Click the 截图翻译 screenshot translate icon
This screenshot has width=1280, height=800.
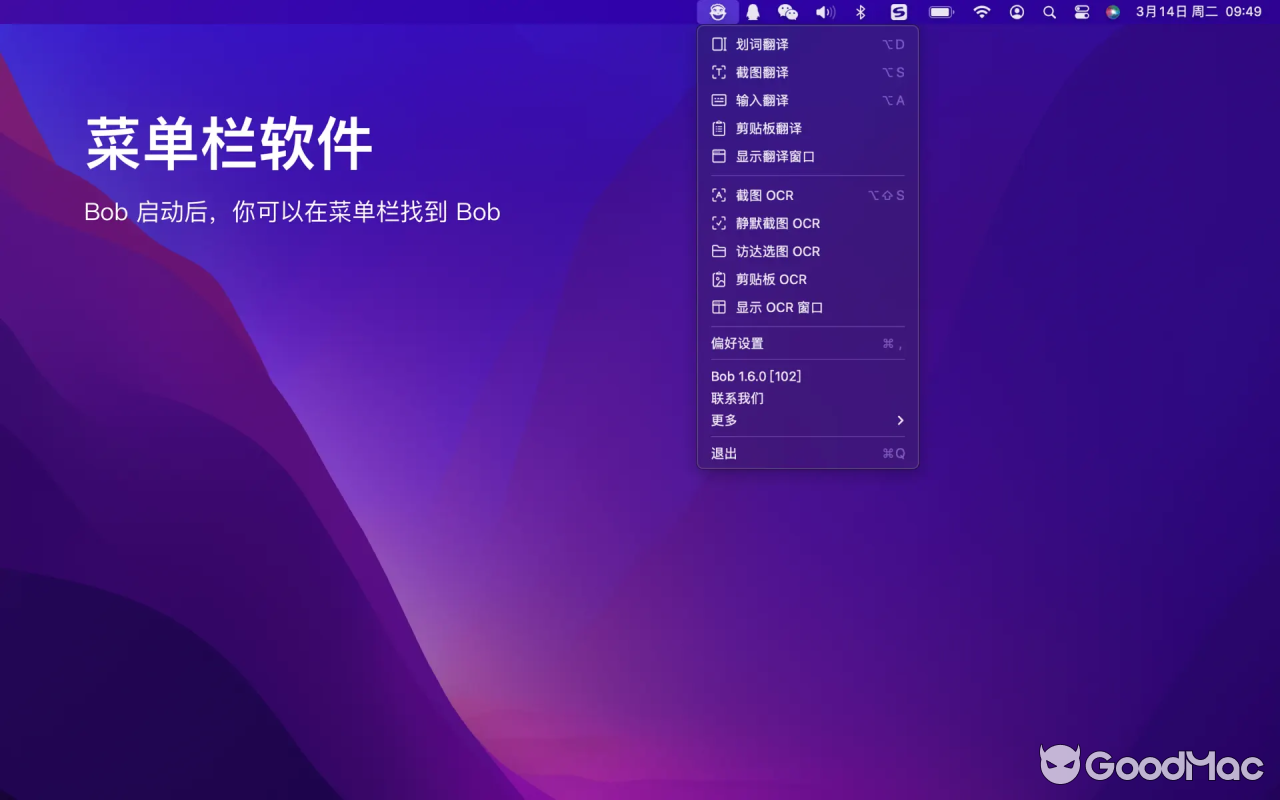pyautogui.click(x=718, y=72)
